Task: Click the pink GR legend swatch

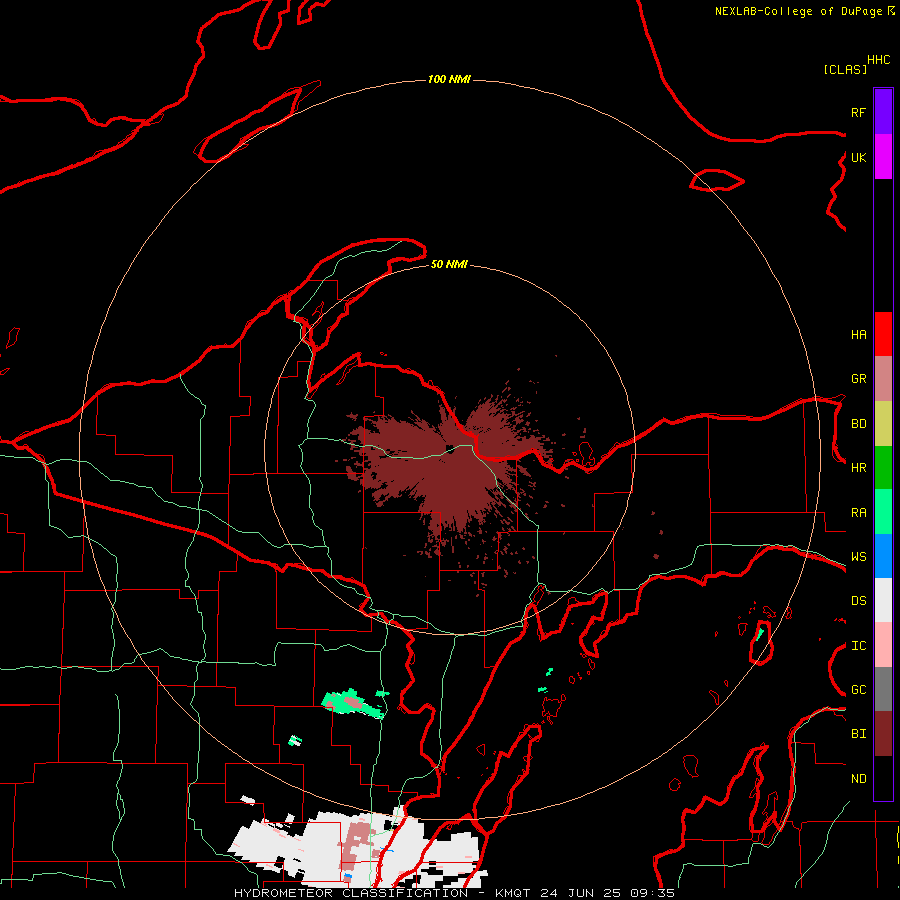Action: (x=883, y=379)
